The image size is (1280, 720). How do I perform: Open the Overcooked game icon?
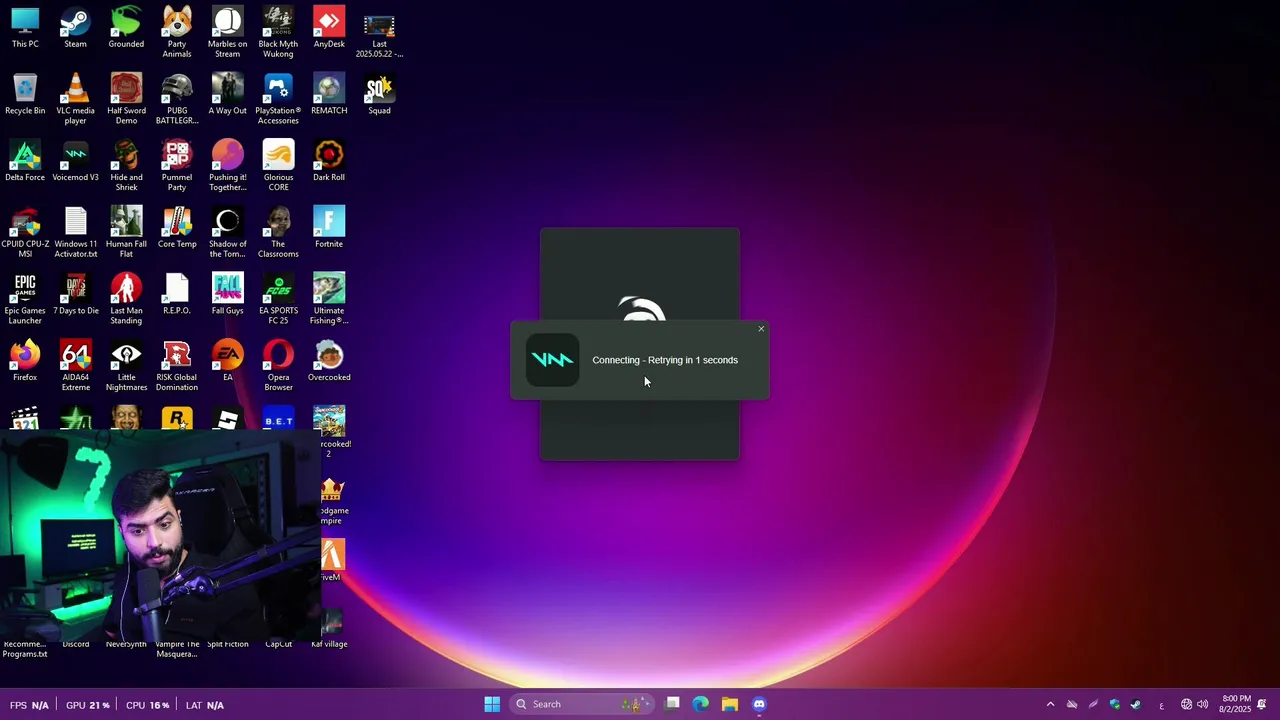[329, 361]
